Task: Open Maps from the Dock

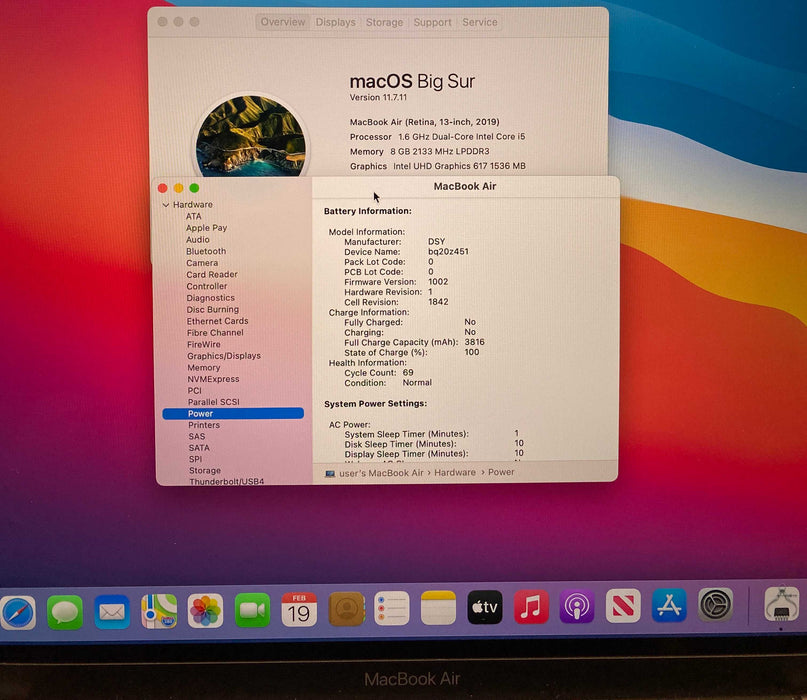Action: [x=159, y=611]
